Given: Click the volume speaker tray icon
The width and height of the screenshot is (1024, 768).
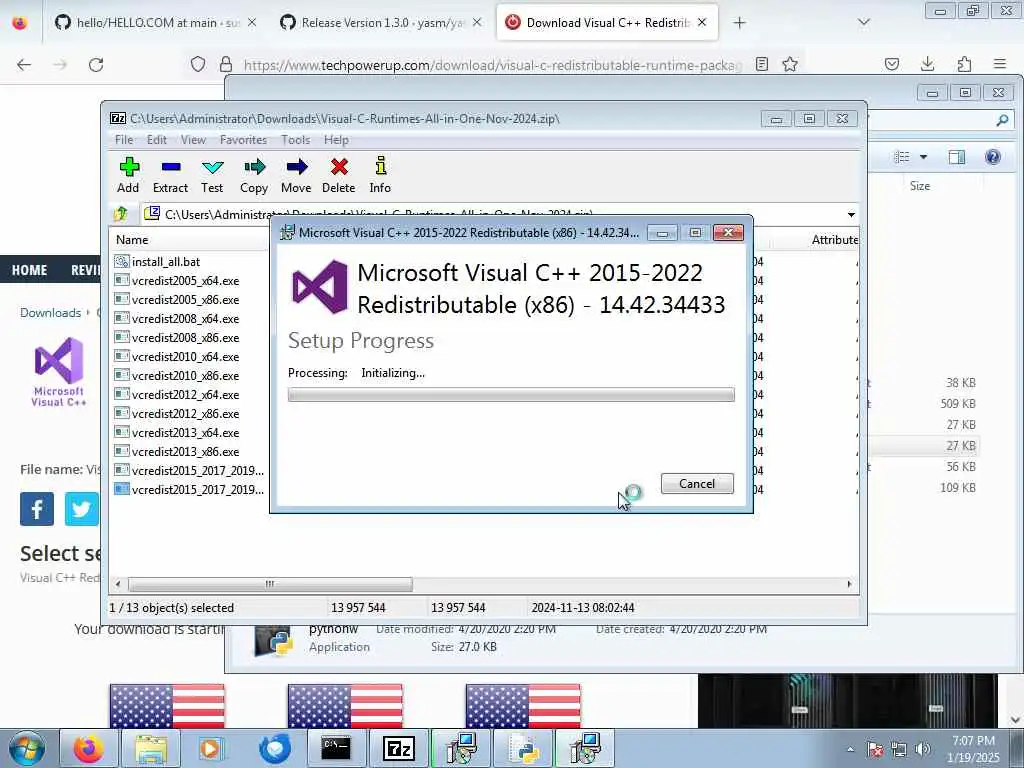Looking at the screenshot, I should [923, 748].
